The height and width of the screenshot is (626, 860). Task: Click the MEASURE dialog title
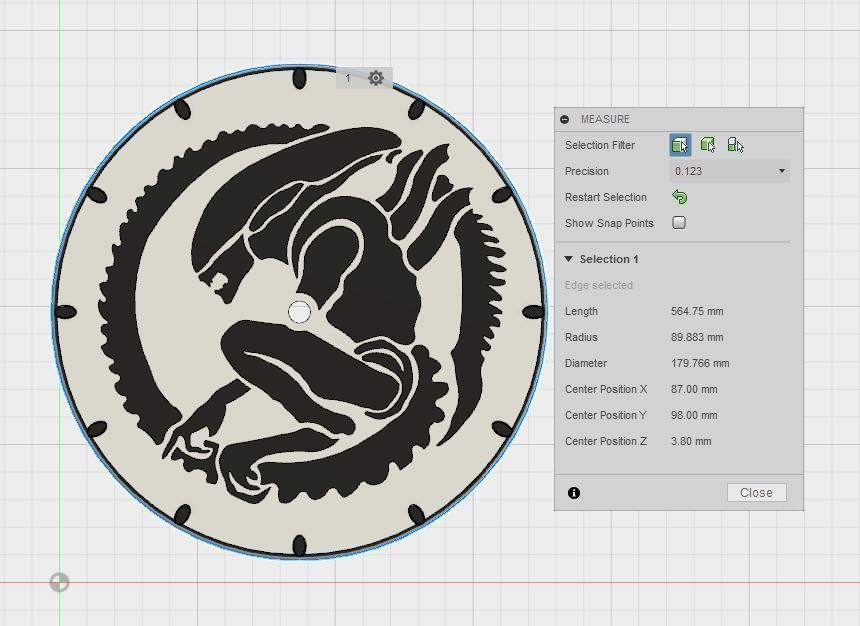coord(605,119)
